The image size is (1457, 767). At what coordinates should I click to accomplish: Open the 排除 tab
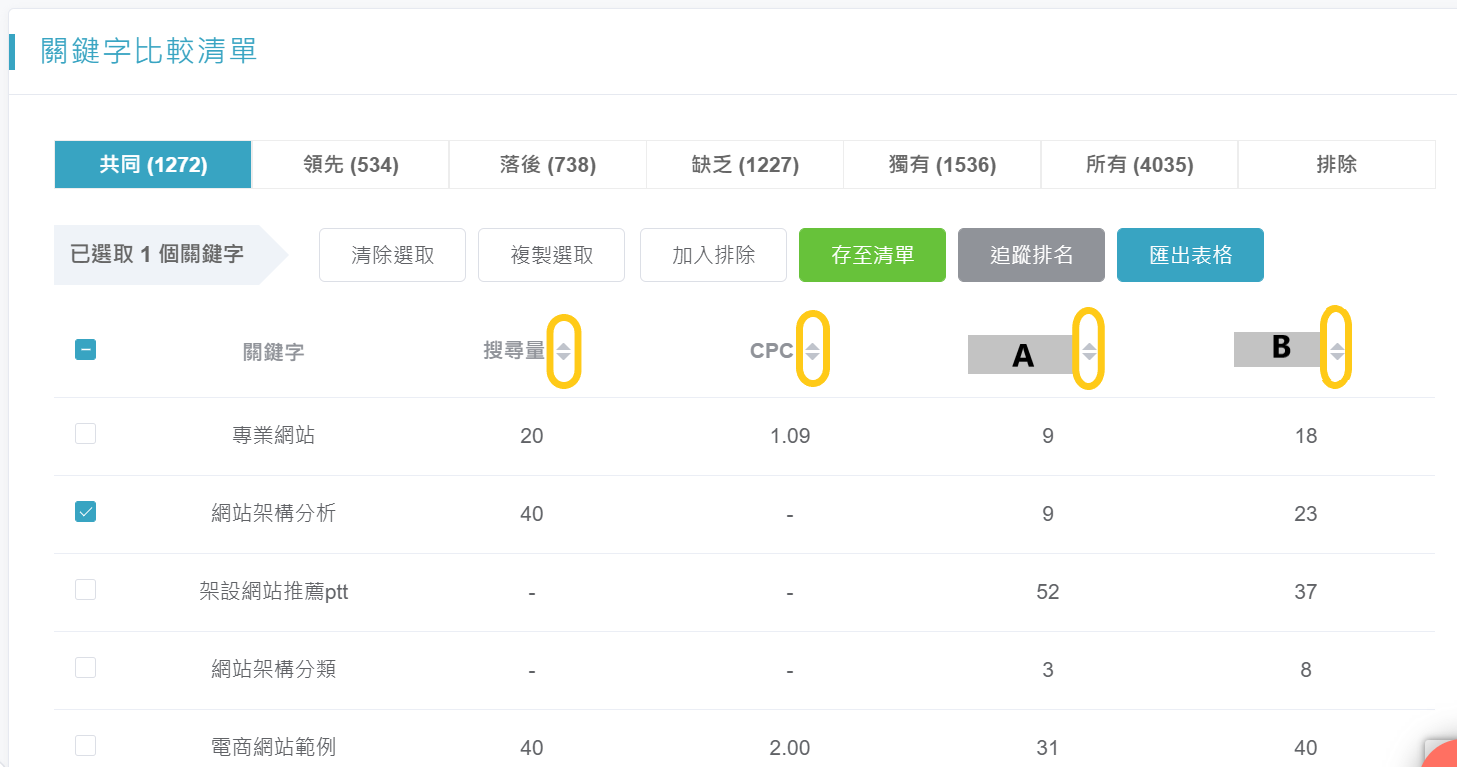click(1337, 165)
